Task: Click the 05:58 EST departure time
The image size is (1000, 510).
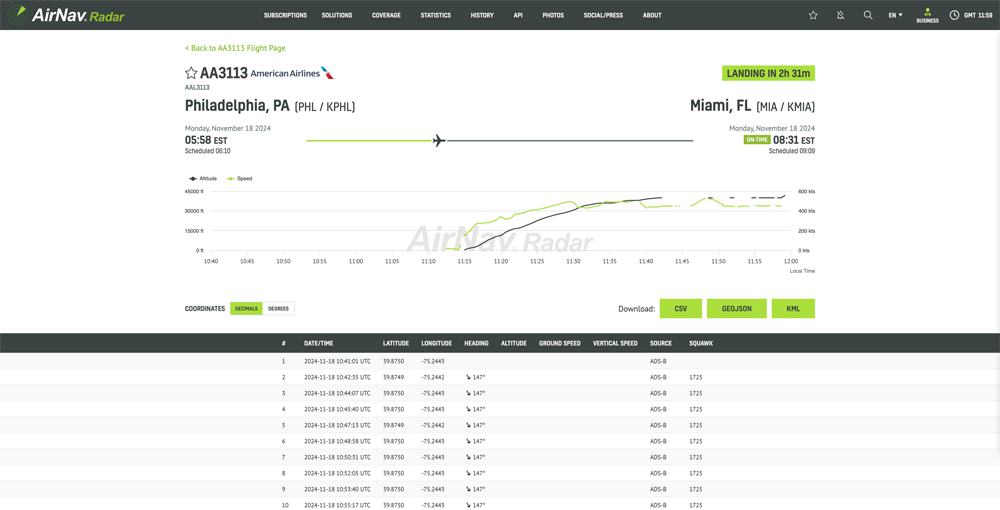Action: 206,140
